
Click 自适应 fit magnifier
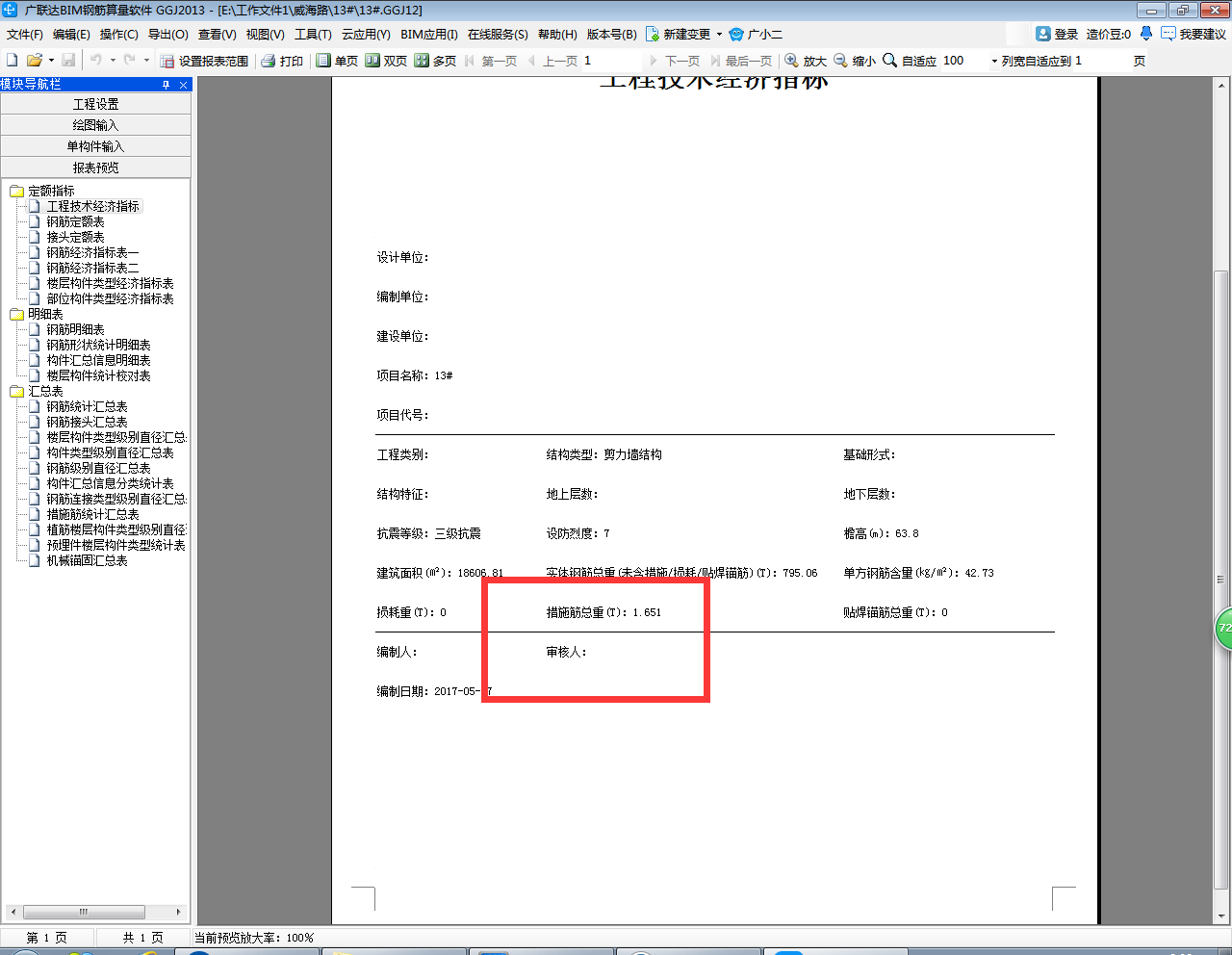pyautogui.click(x=889, y=61)
